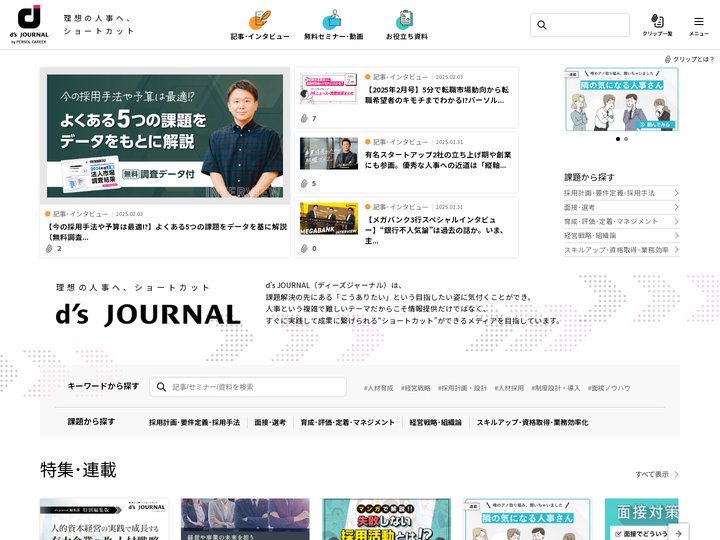Clip the 有名スタートアップ2社 article
720x540 pixels.
[304, 183]
